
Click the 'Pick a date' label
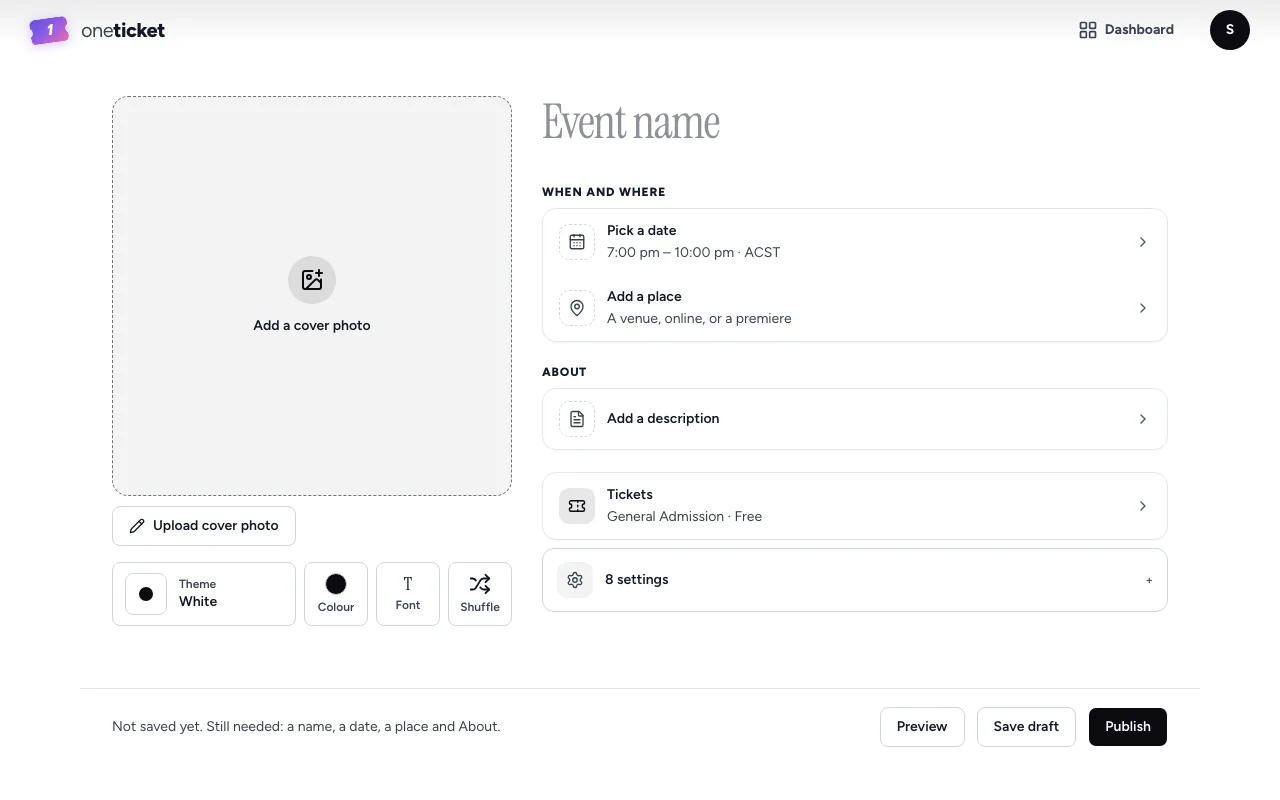tap(642, 231)
